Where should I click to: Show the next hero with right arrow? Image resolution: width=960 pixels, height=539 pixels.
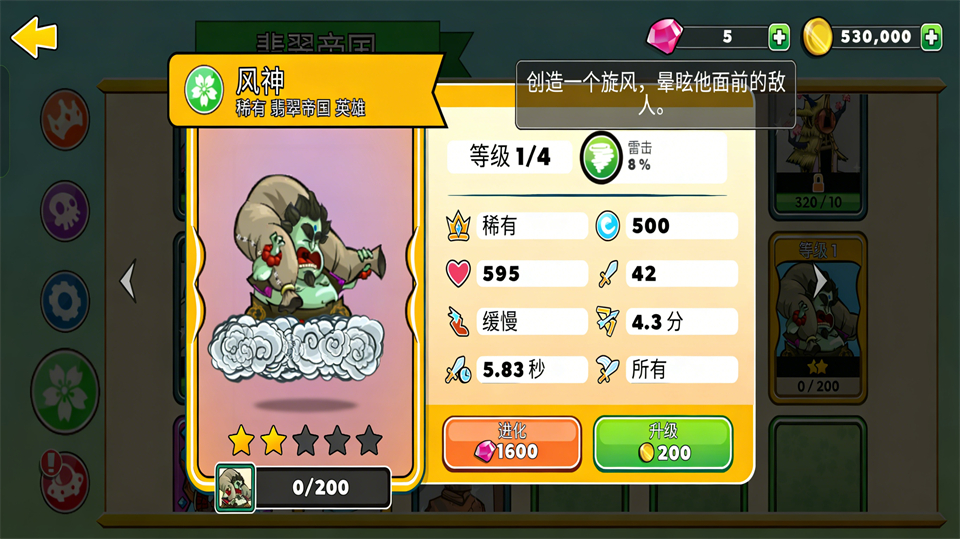tap(819, 281)
